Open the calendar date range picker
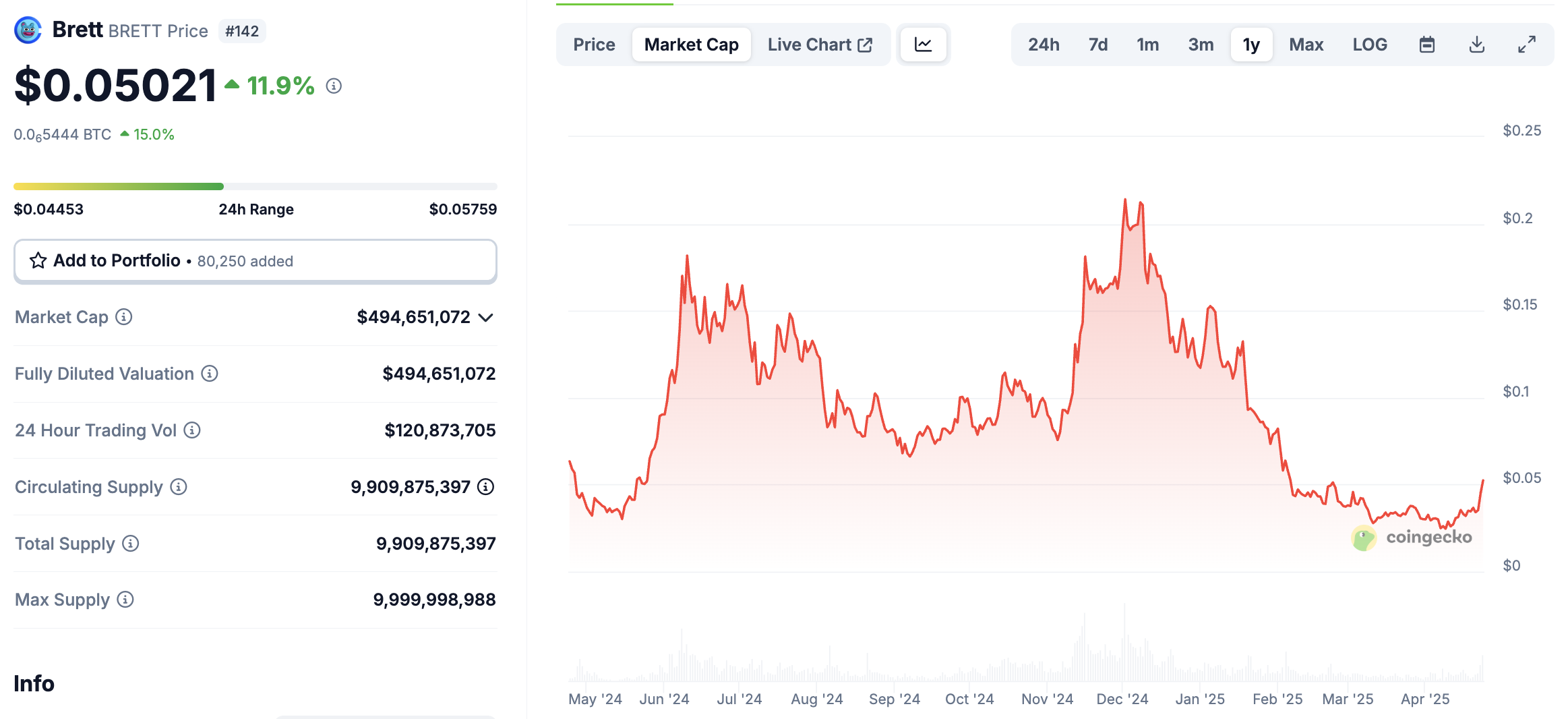Screen dimensions: 1568x719 click(1426, 45)
